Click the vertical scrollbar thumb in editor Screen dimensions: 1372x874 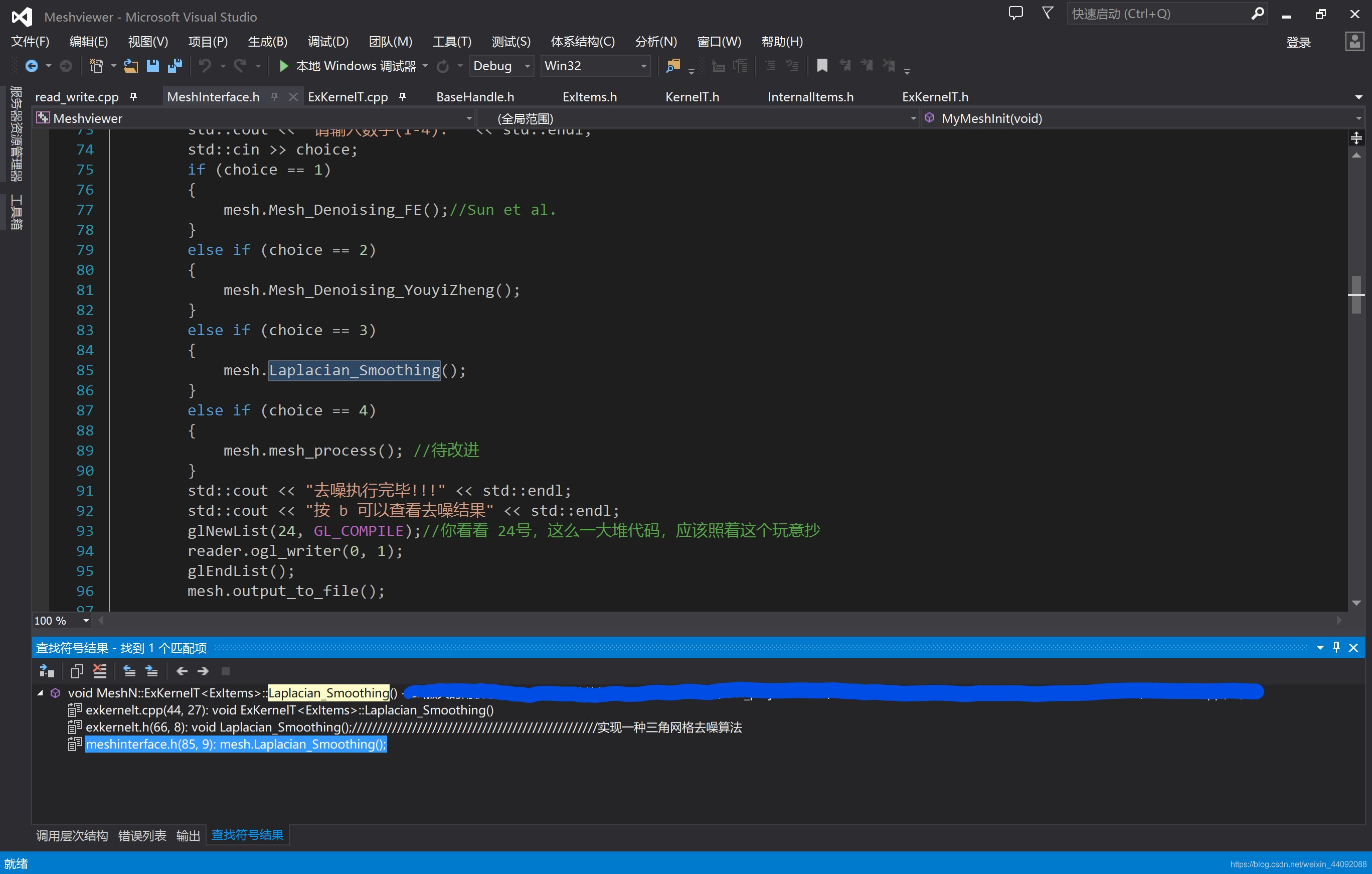tap(1356, 294)
